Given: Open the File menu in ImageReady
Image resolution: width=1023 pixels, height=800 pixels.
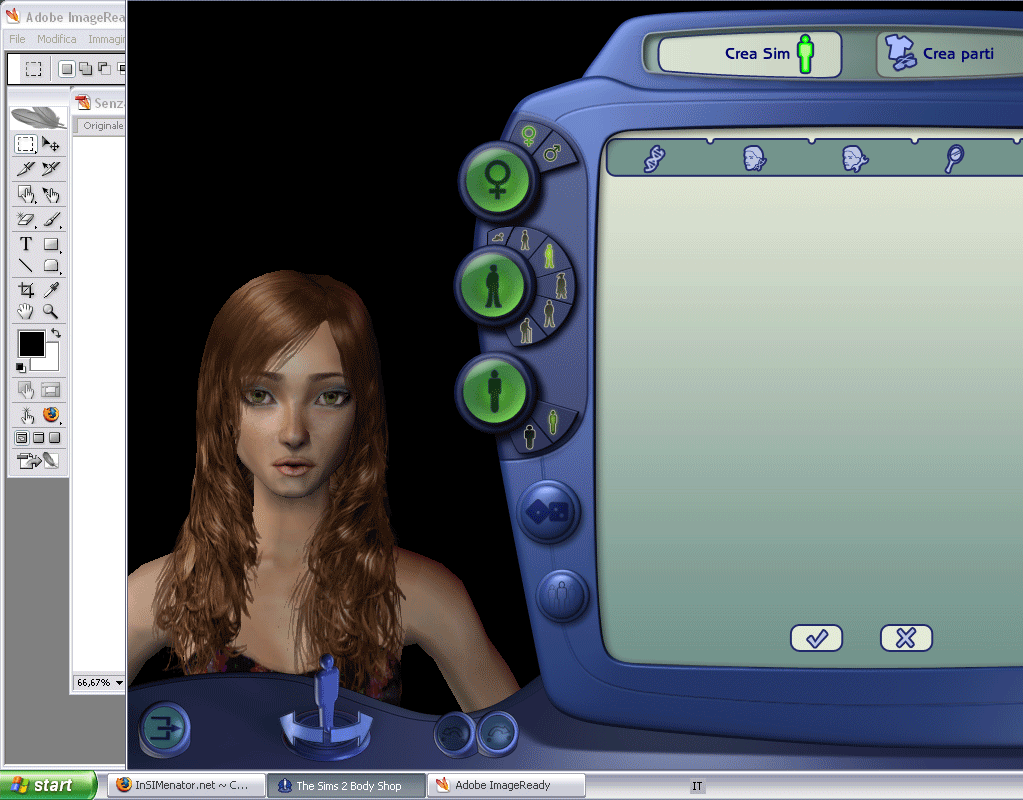Looking at the screenshot, I should click(x=17, y=39).
